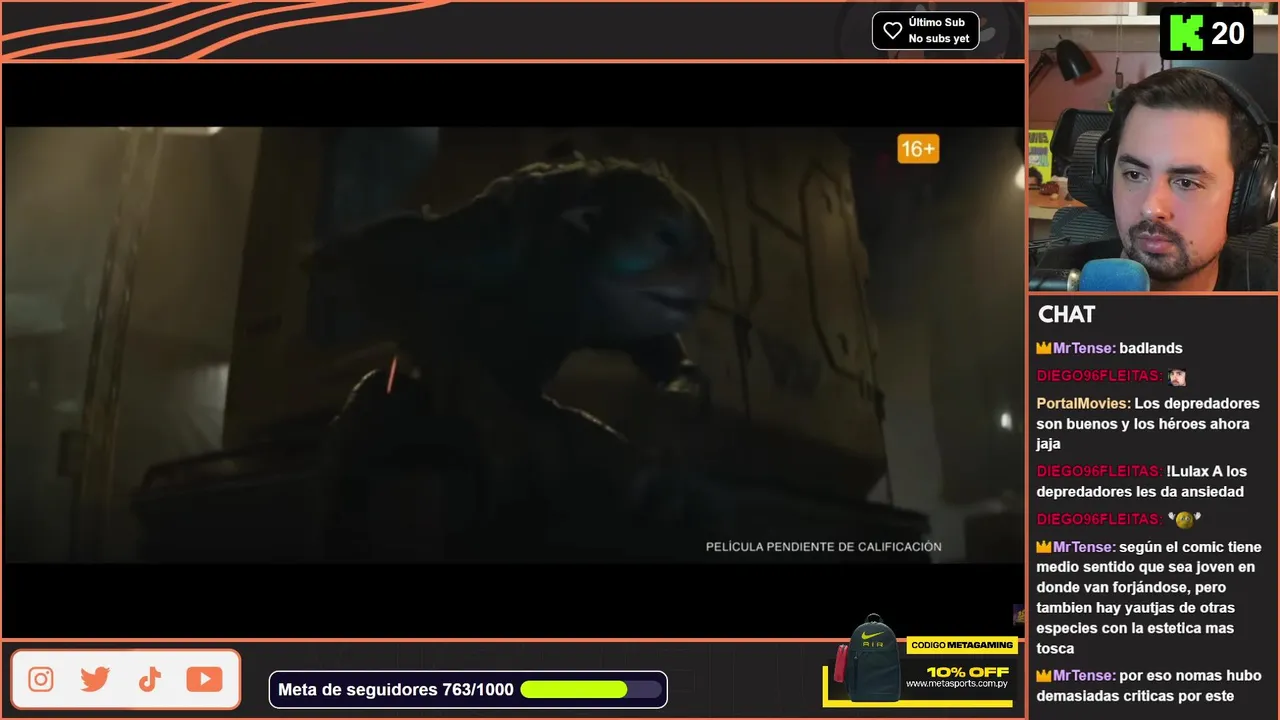Click the MrTense username on badlands message
The height and width of the screenshot is (720, 1280).
[1084, 348]
